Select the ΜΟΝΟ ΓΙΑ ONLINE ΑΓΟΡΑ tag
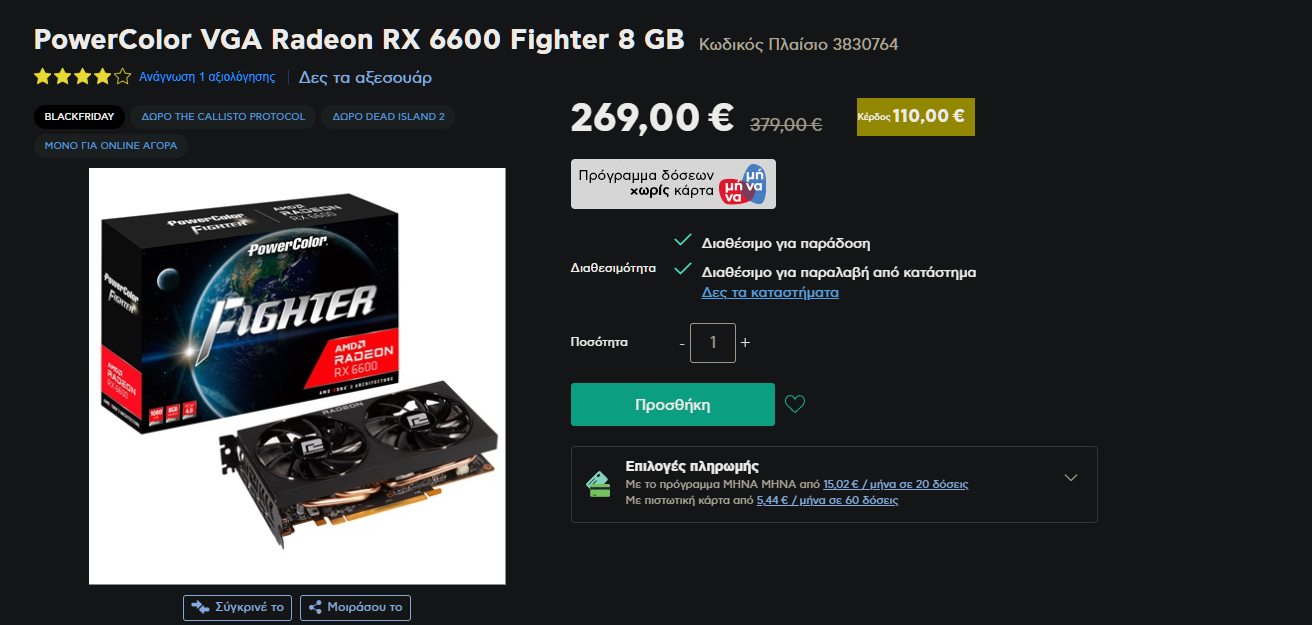Viewport: 1312px width, 625px height. [111, 146]
